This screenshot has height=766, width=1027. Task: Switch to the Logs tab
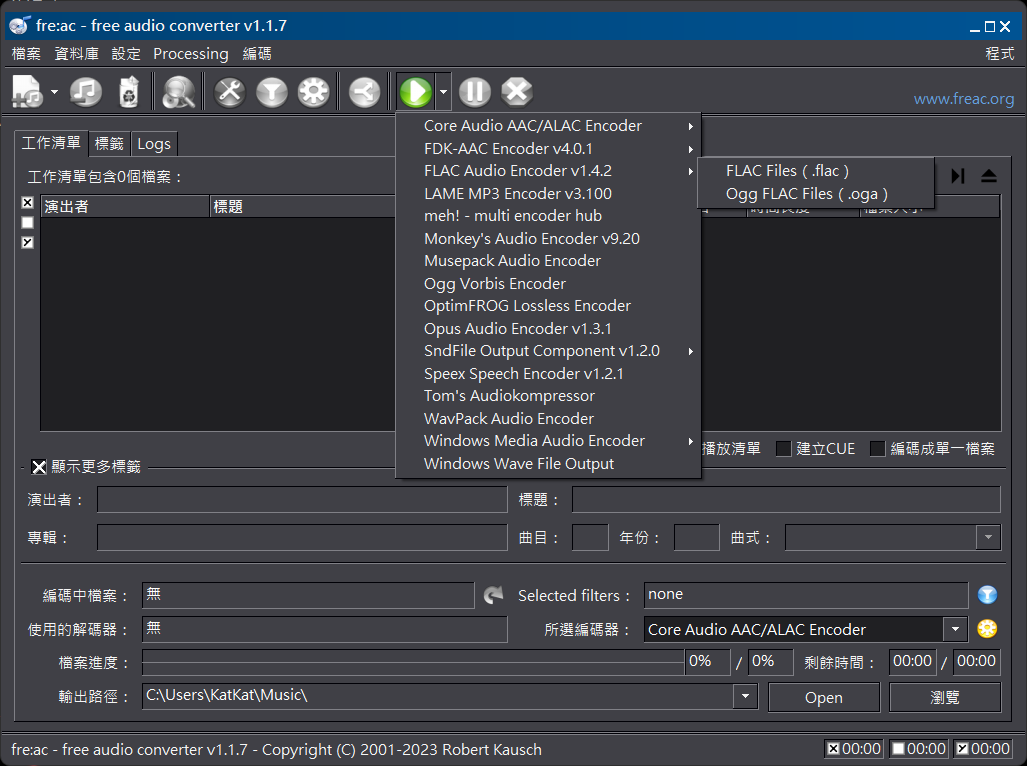[154, 144]
